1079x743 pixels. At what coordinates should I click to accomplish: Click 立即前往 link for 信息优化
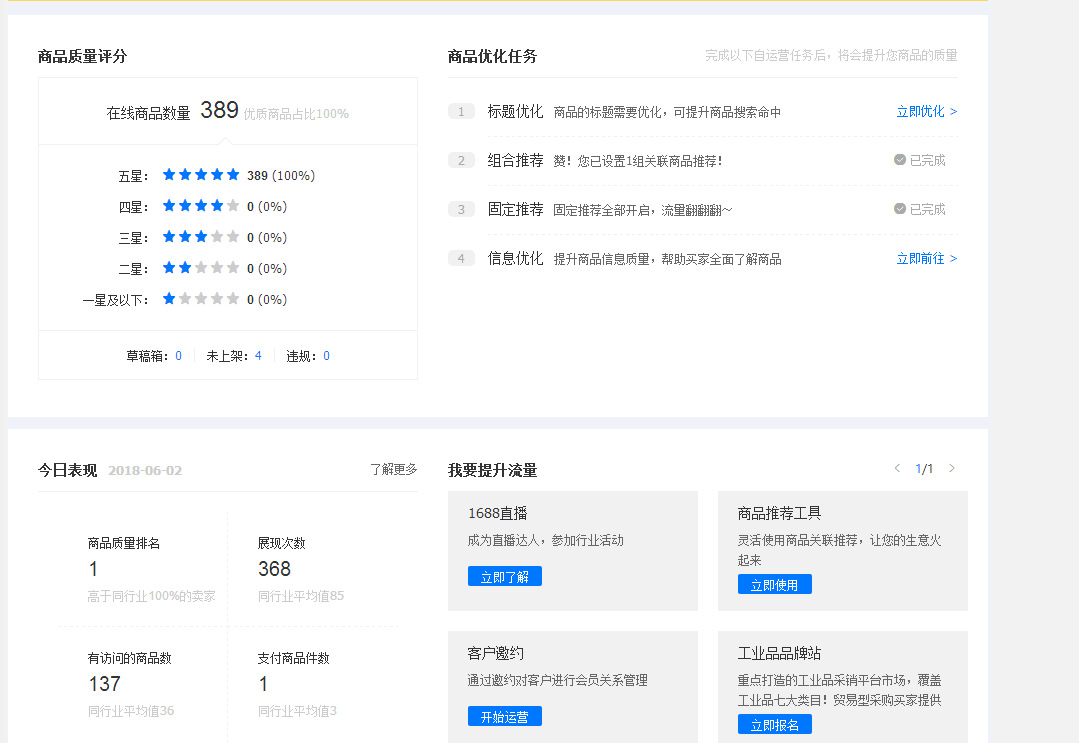click(926, 259)
